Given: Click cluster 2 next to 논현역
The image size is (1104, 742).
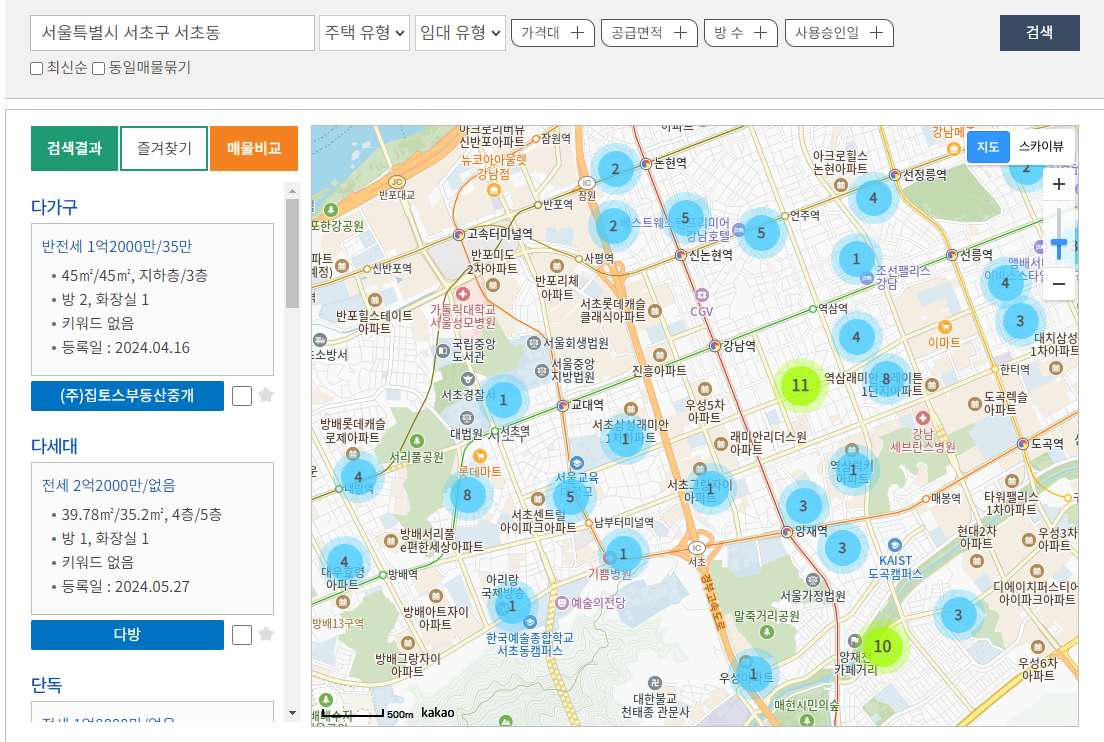Looking at the screenshot, I should (x=615, y=168).
